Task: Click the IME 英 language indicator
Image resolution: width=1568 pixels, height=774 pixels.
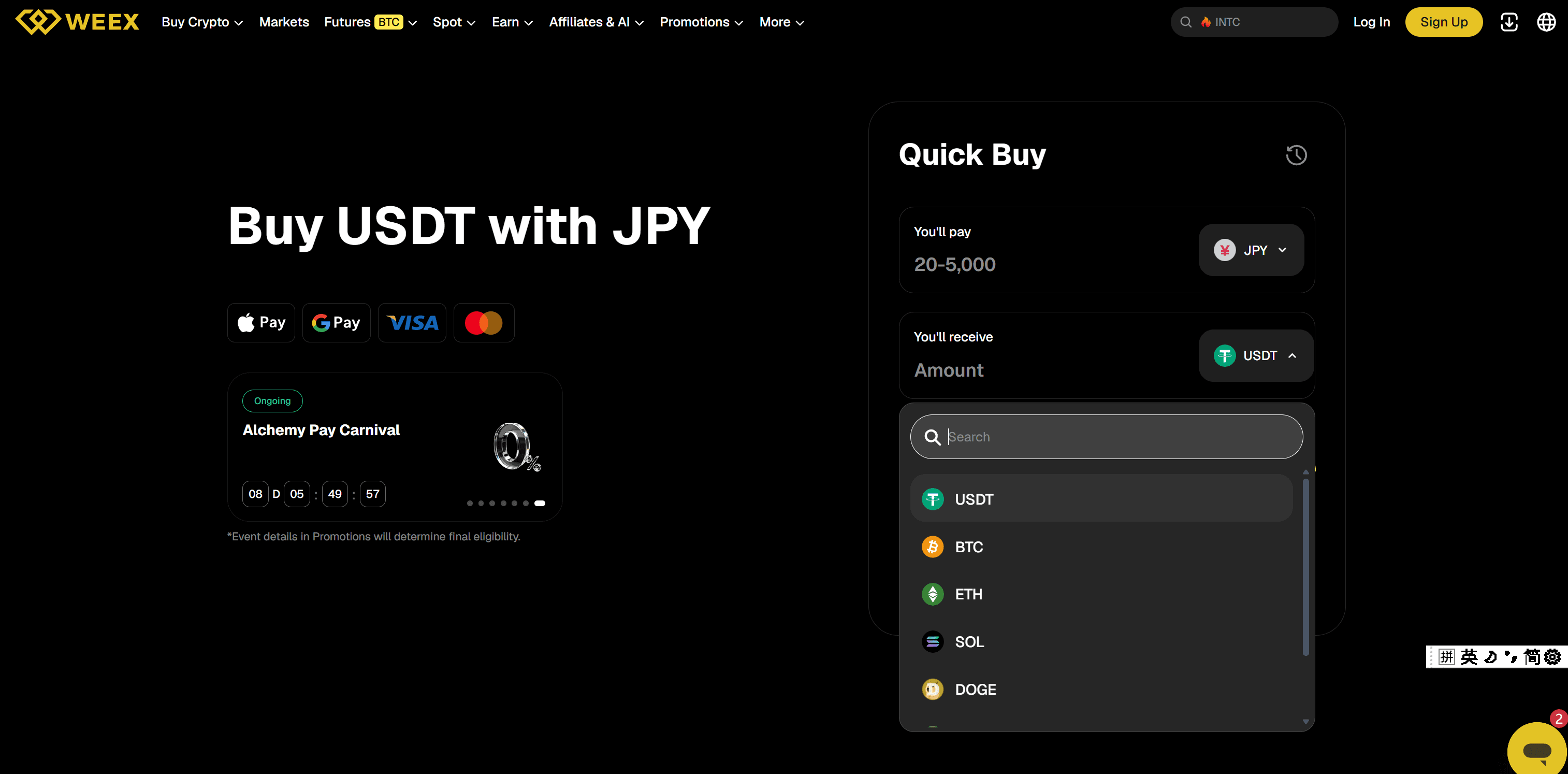Action: 1469,657
